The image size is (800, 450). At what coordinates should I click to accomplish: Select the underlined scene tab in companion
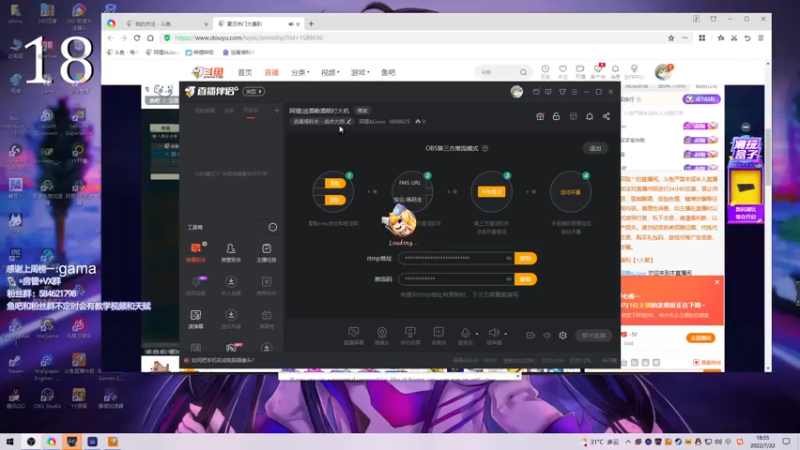click(251, 111)
